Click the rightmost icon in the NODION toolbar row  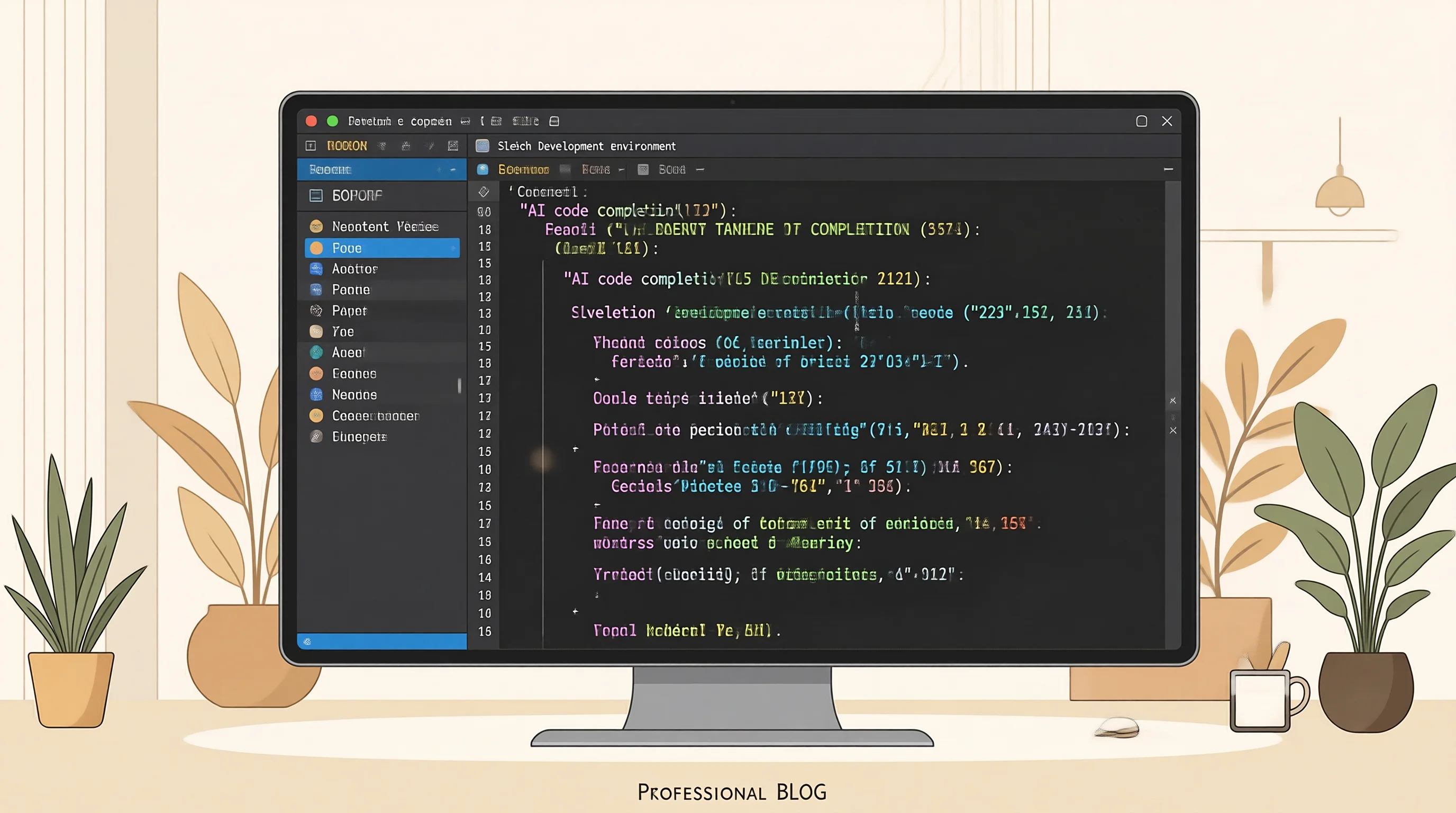click(x=453, y=146)
